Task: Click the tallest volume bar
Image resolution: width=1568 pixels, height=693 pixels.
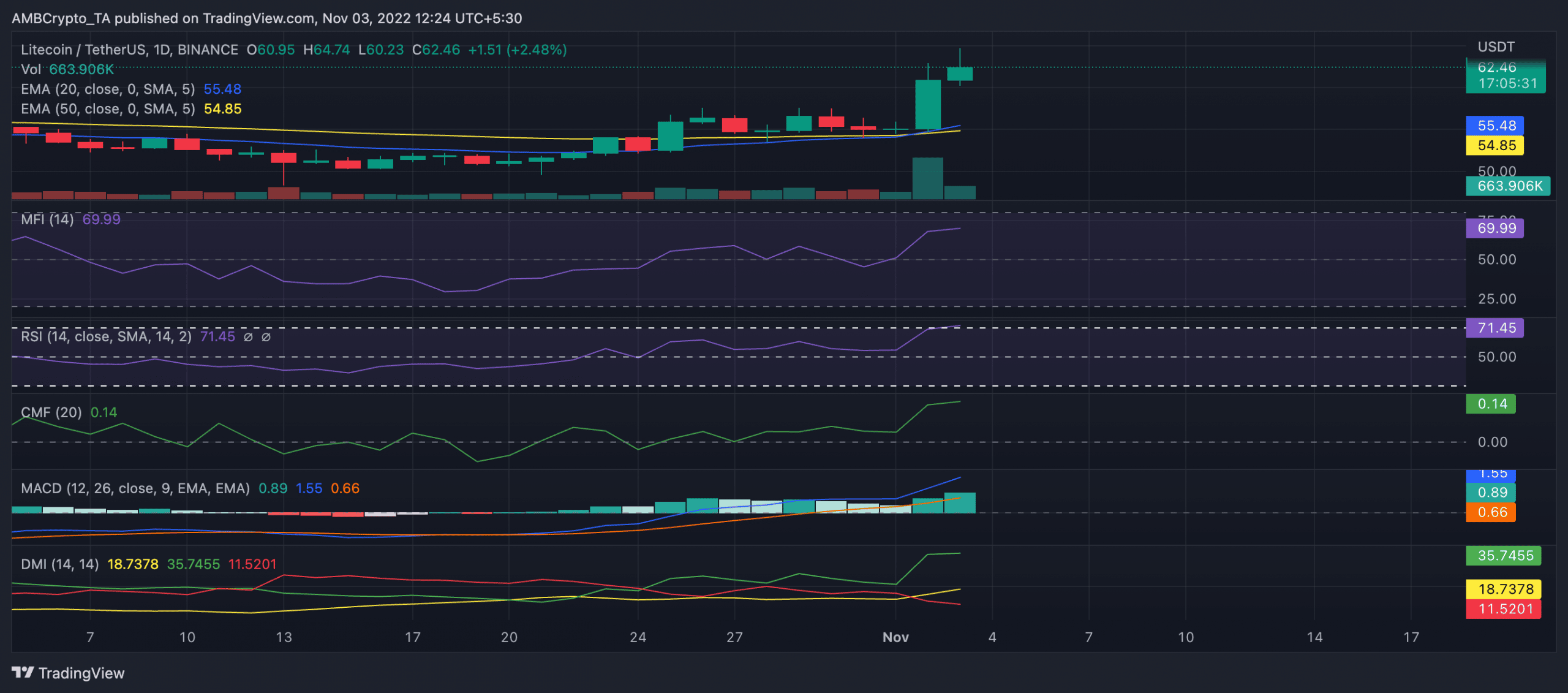Action: click(928, 178)
